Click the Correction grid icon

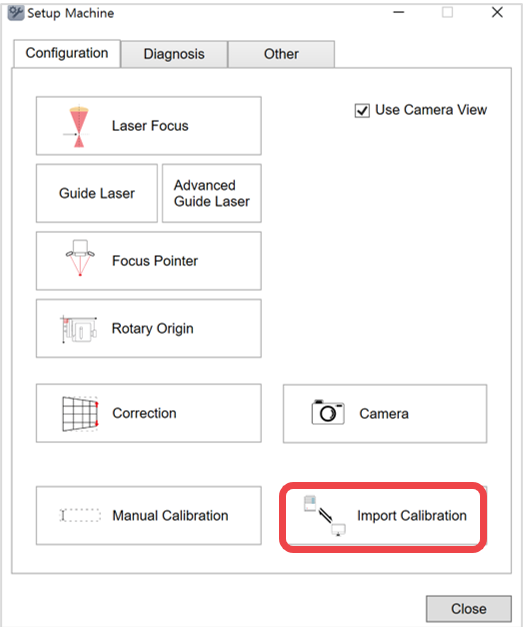tap(80, 414)
